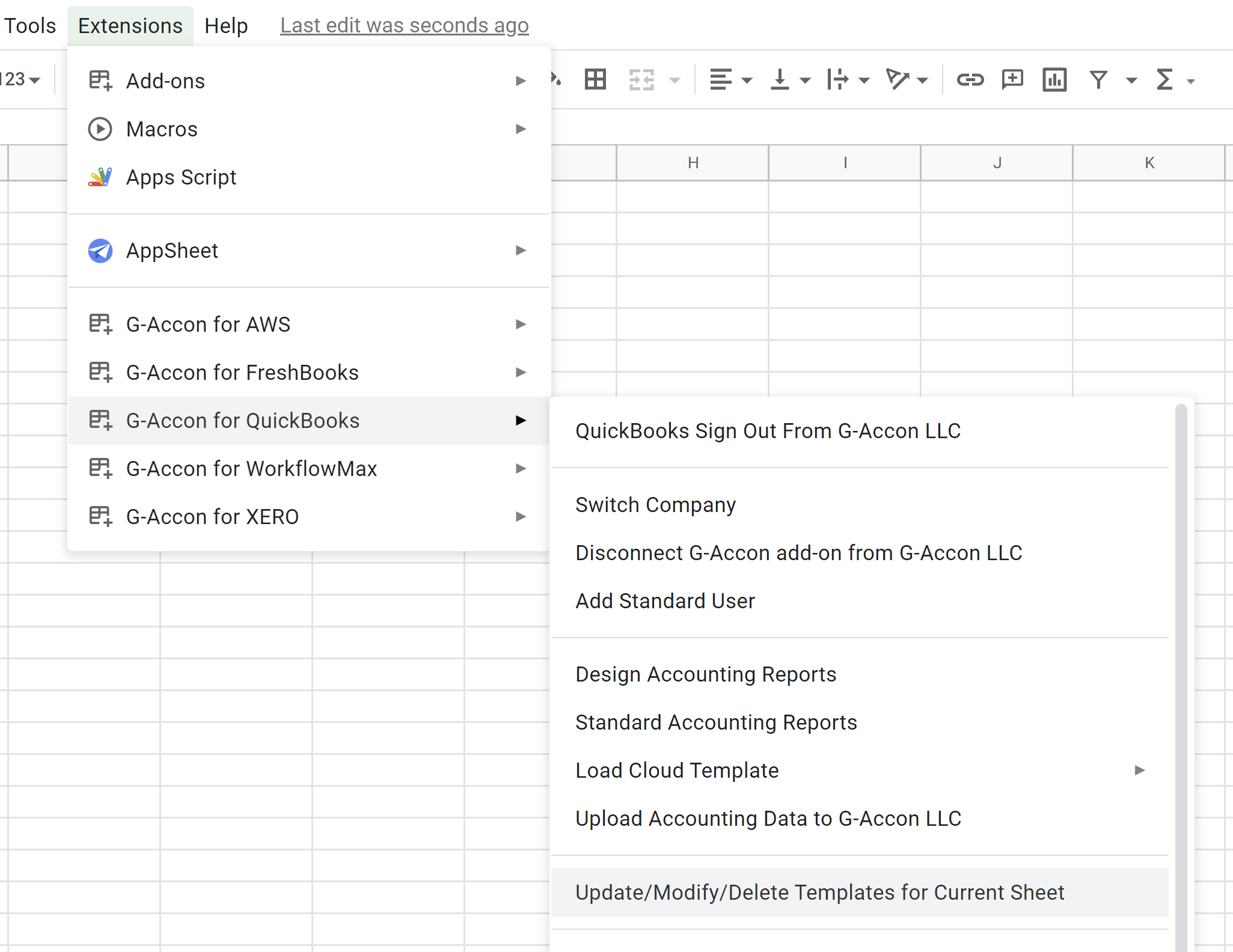Select column H header

tap(693, 163)
